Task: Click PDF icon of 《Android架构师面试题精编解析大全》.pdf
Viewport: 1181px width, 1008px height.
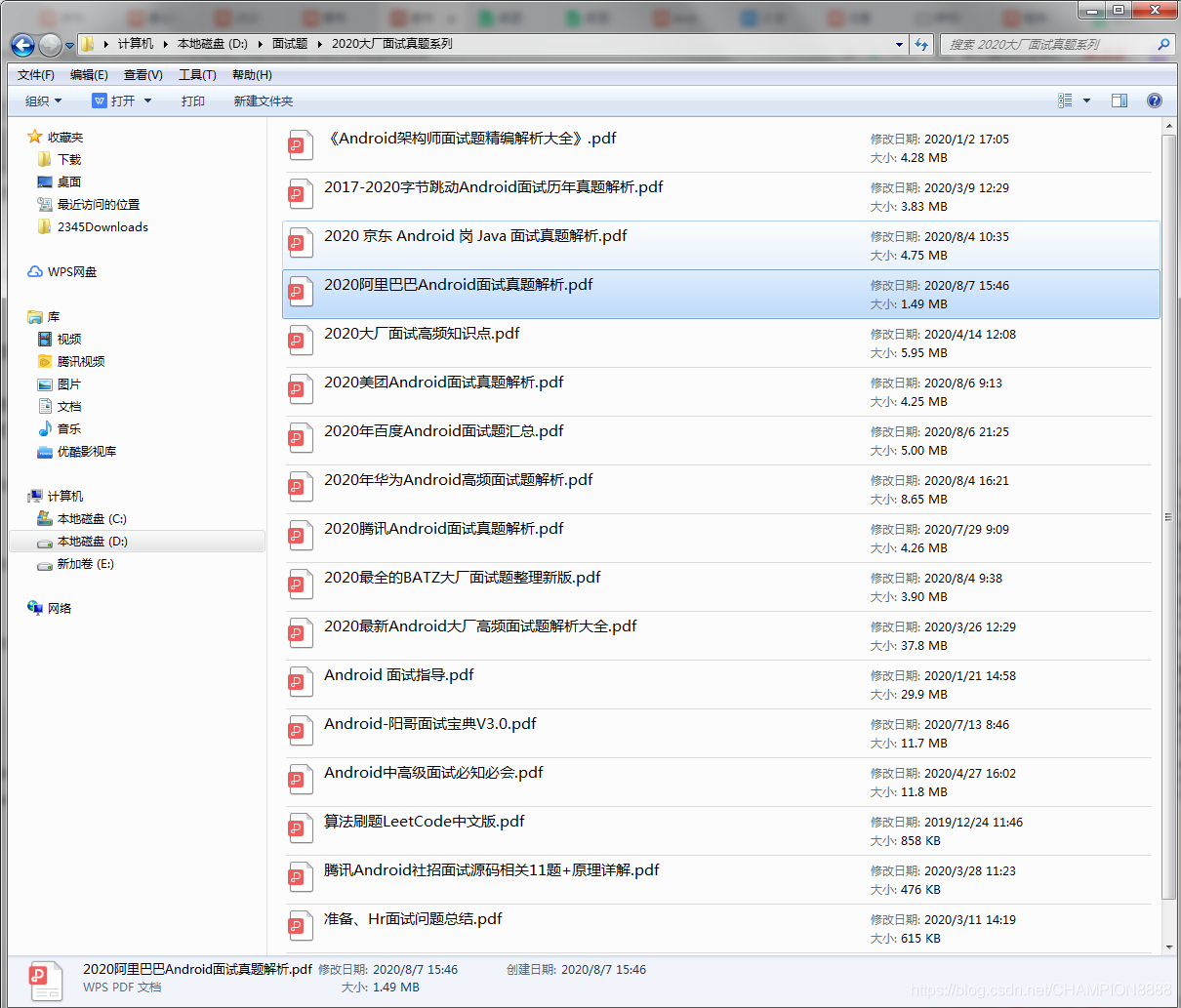Action: pos(301,144)
